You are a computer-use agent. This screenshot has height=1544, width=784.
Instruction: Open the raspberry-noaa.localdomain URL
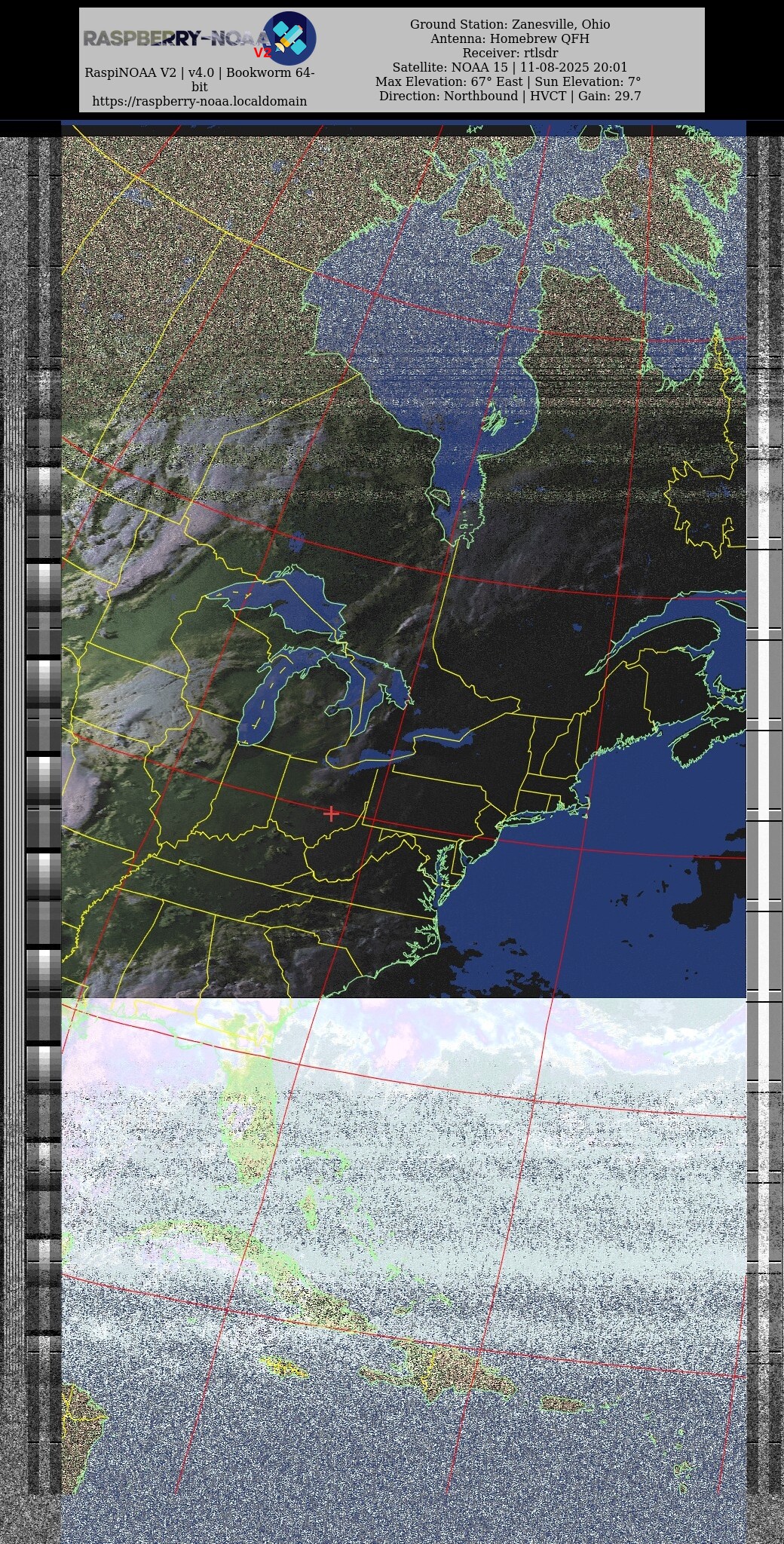[x=199, y=101]
